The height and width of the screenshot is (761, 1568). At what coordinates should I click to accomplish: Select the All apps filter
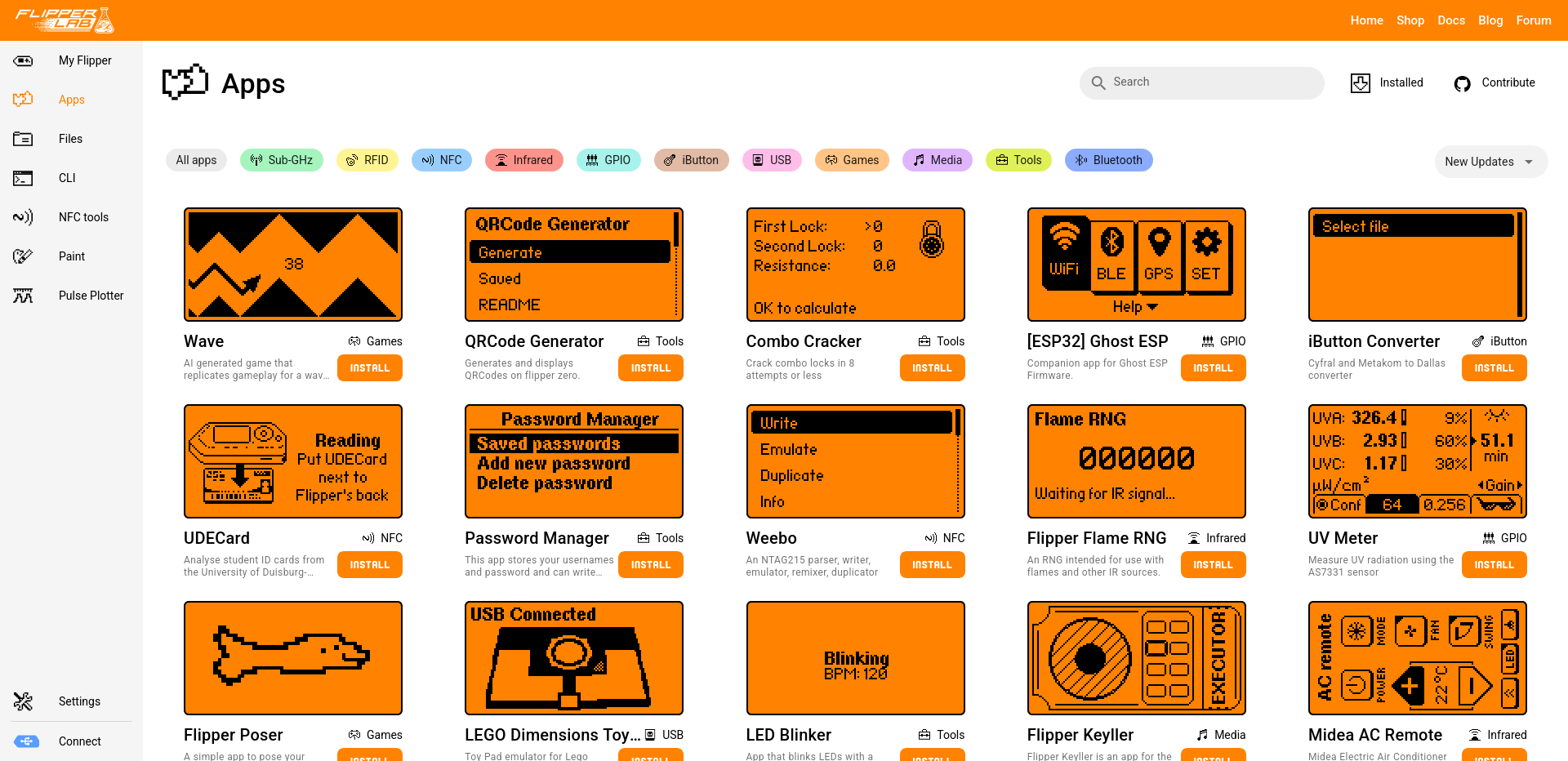point(196,160)
